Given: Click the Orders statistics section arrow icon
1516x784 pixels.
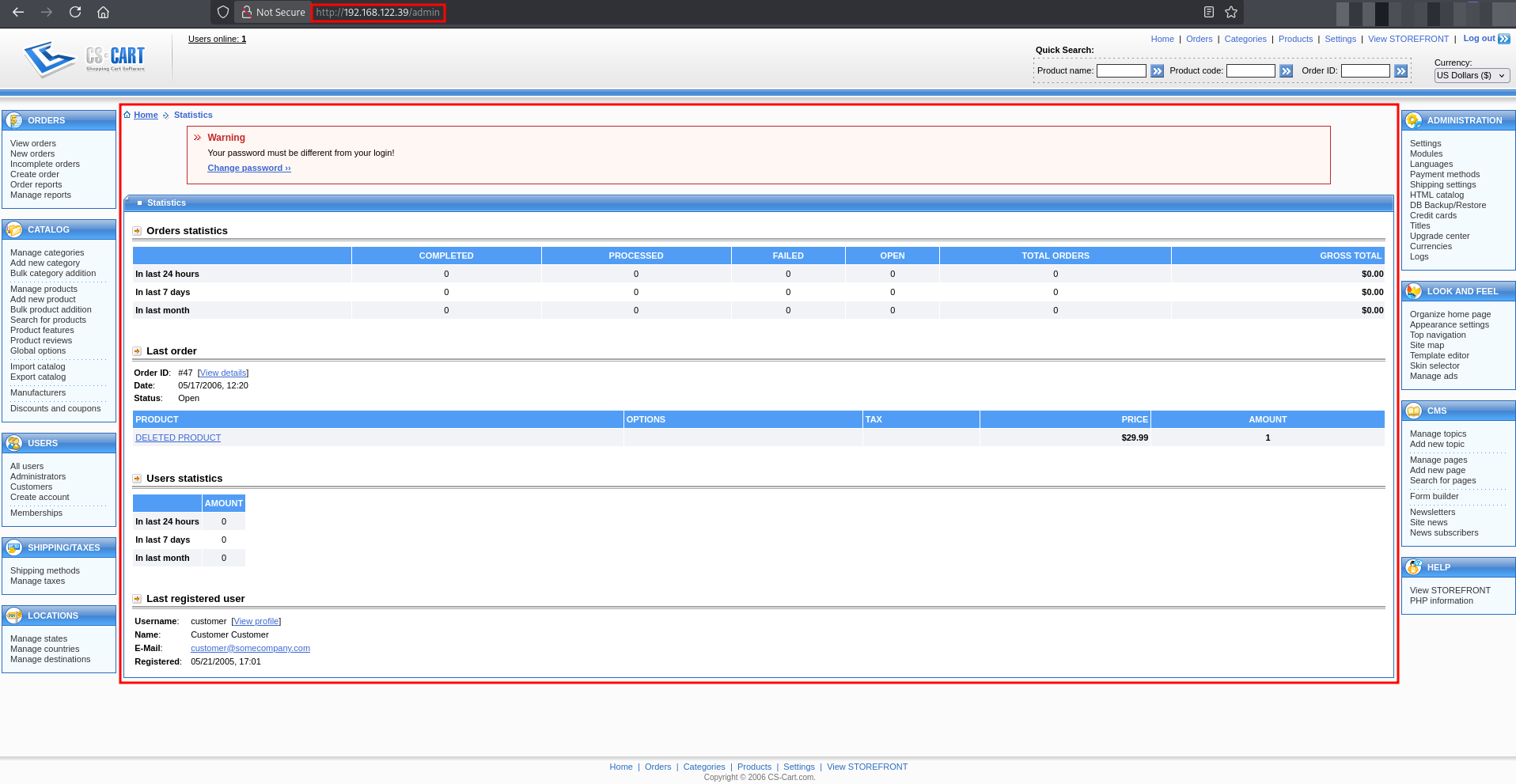Looking at the screenshot, I should point(137,231).
